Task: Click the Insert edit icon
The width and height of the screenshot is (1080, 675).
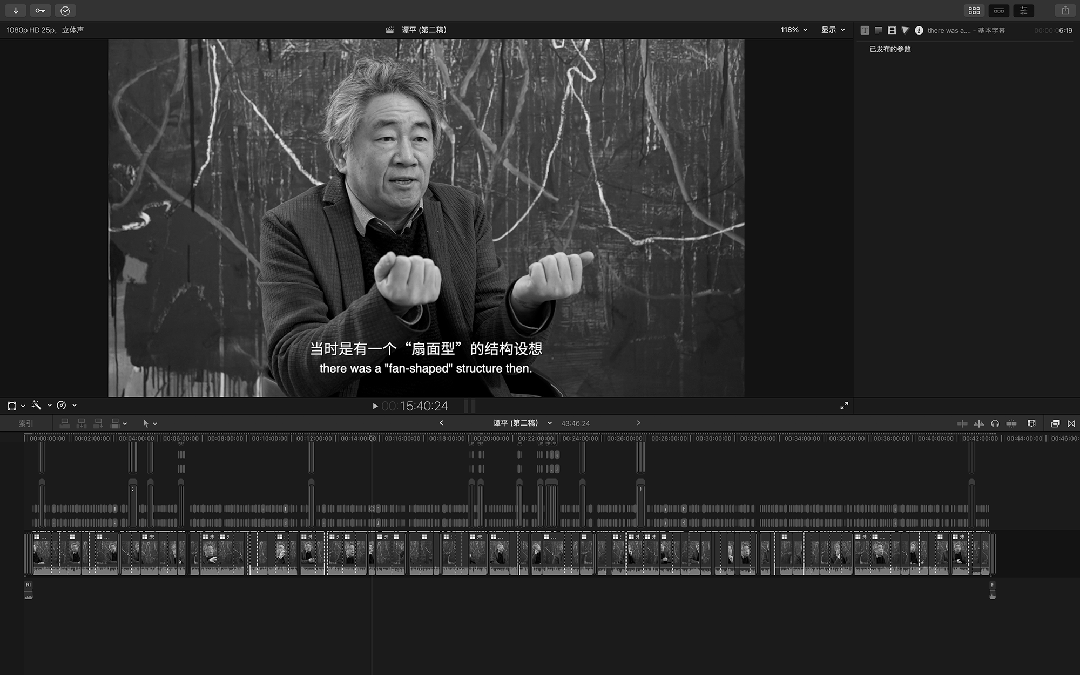Action: click(83, 423)
